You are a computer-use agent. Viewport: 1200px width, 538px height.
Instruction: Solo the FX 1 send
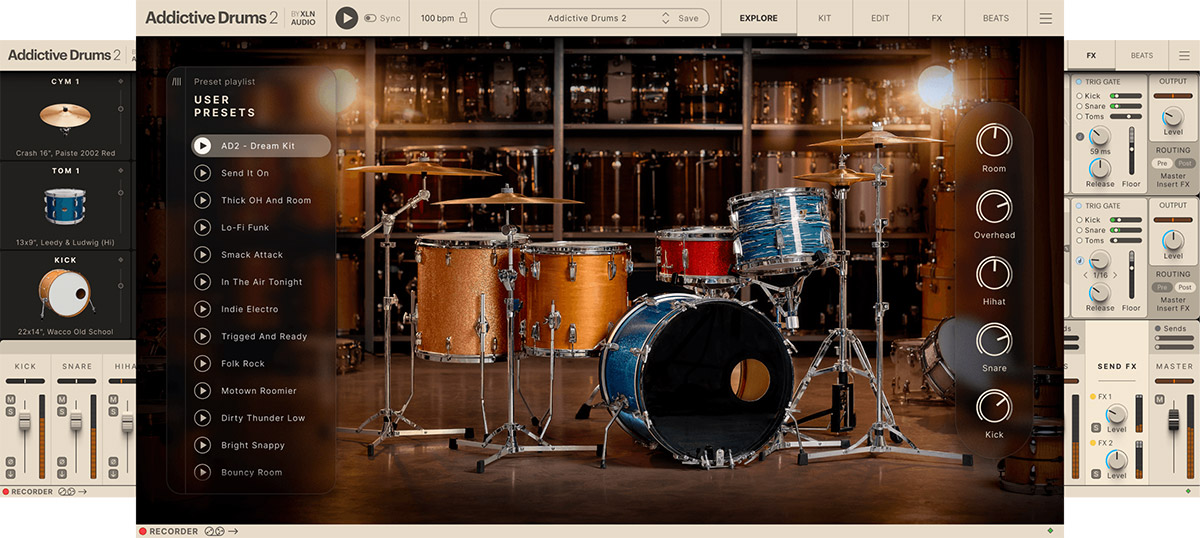coord(1096,427)
